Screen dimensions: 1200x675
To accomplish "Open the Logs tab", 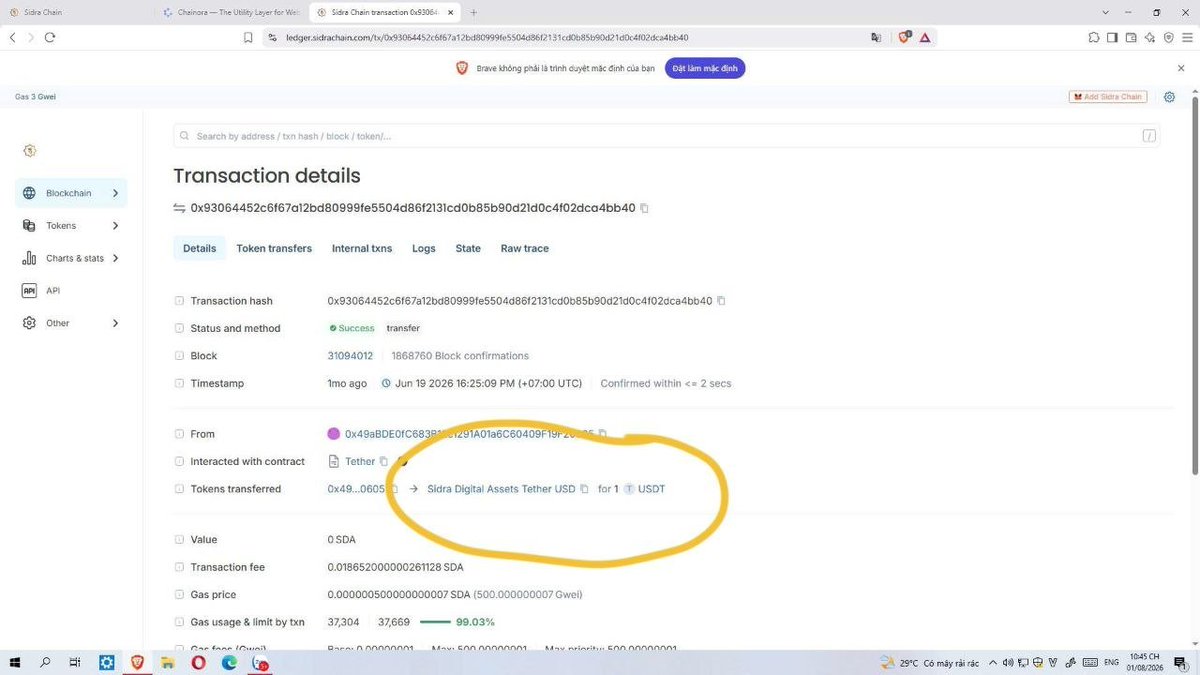I will tap(424, 248).
